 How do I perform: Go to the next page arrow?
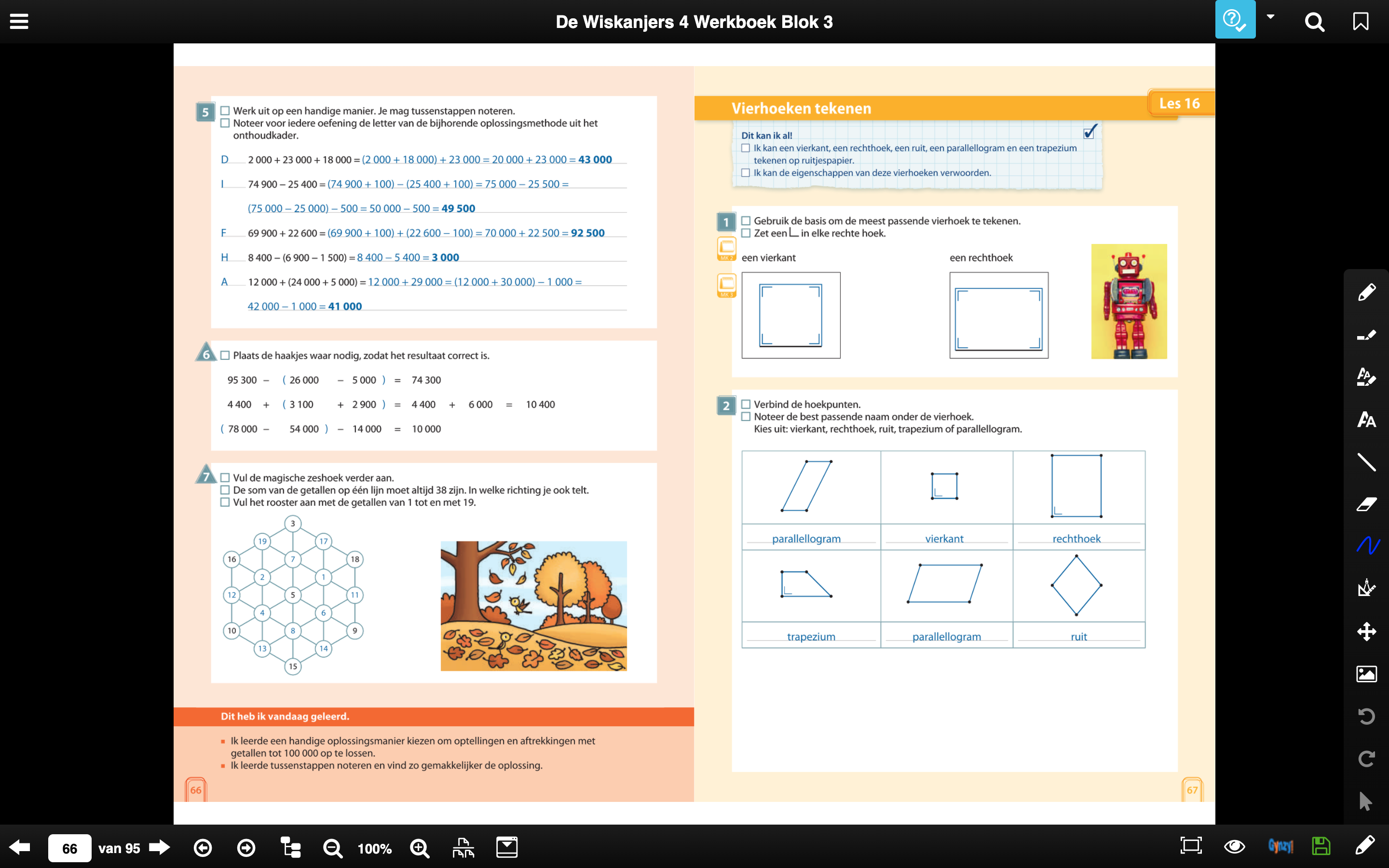pyautogui.click(x=160, y=847)
